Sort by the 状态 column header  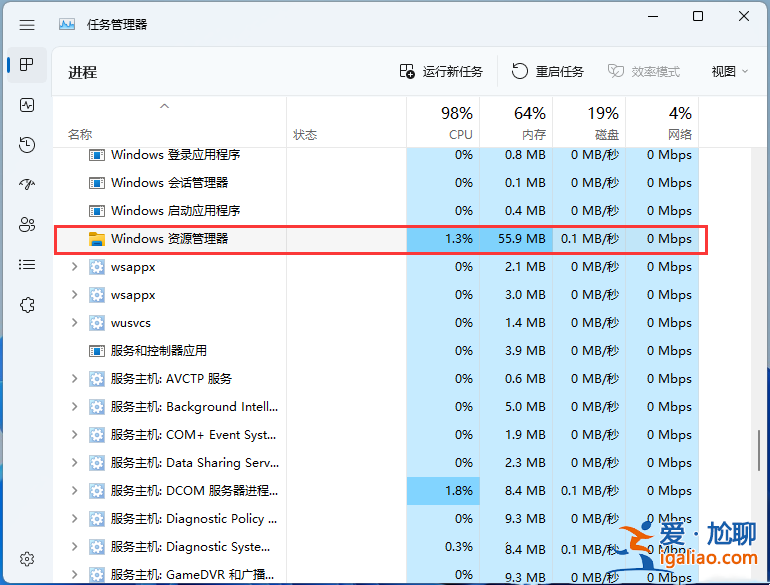point(347,123)
